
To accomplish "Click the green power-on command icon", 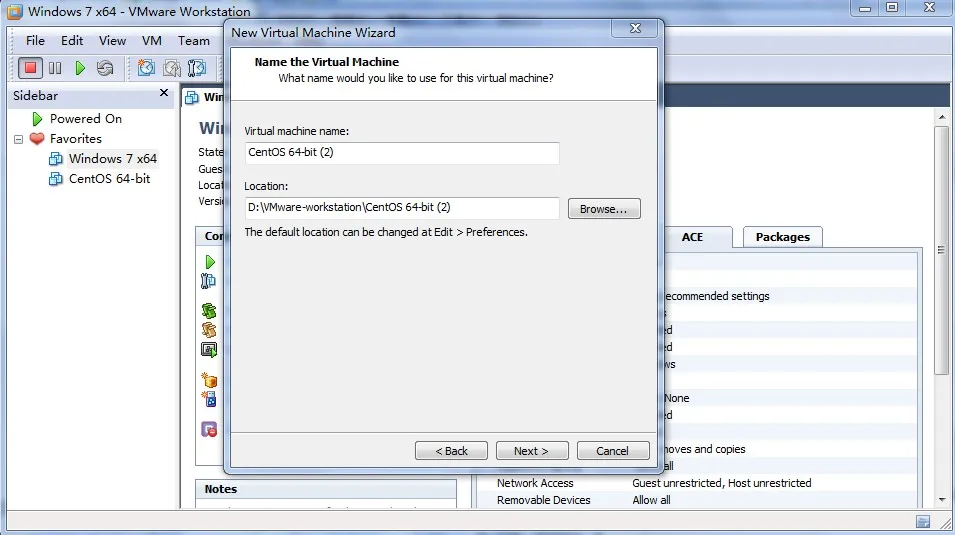I will click(210, 262).
